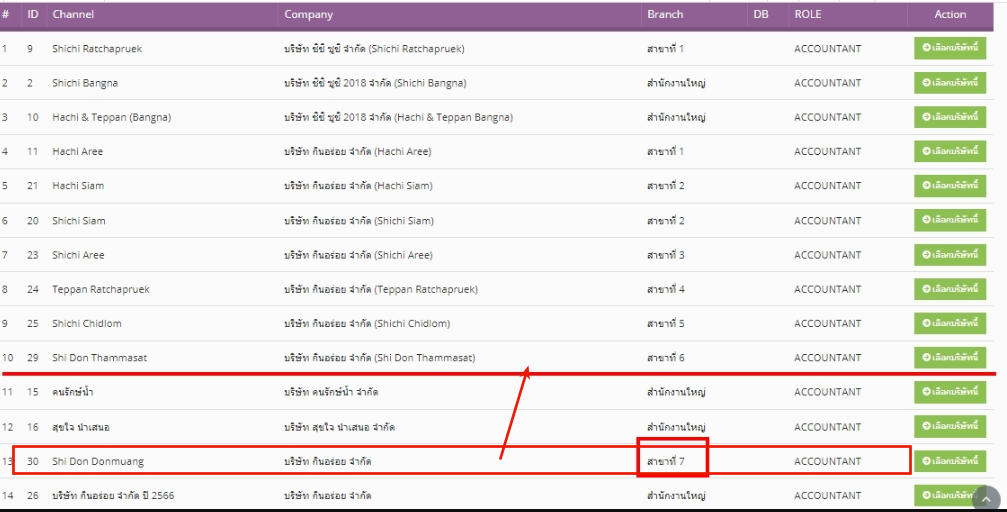Click company cell containing (Shichi Aree)
The height and width of the screenshot is (512, 1007).
coord(358,254)
